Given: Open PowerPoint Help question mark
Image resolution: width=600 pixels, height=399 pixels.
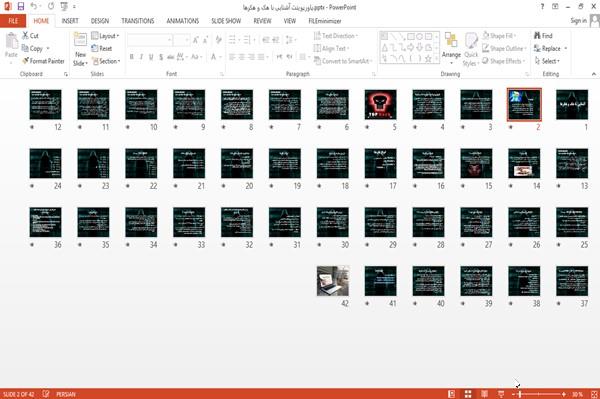Looking at the screenshot, I should (x=542, y=7).
